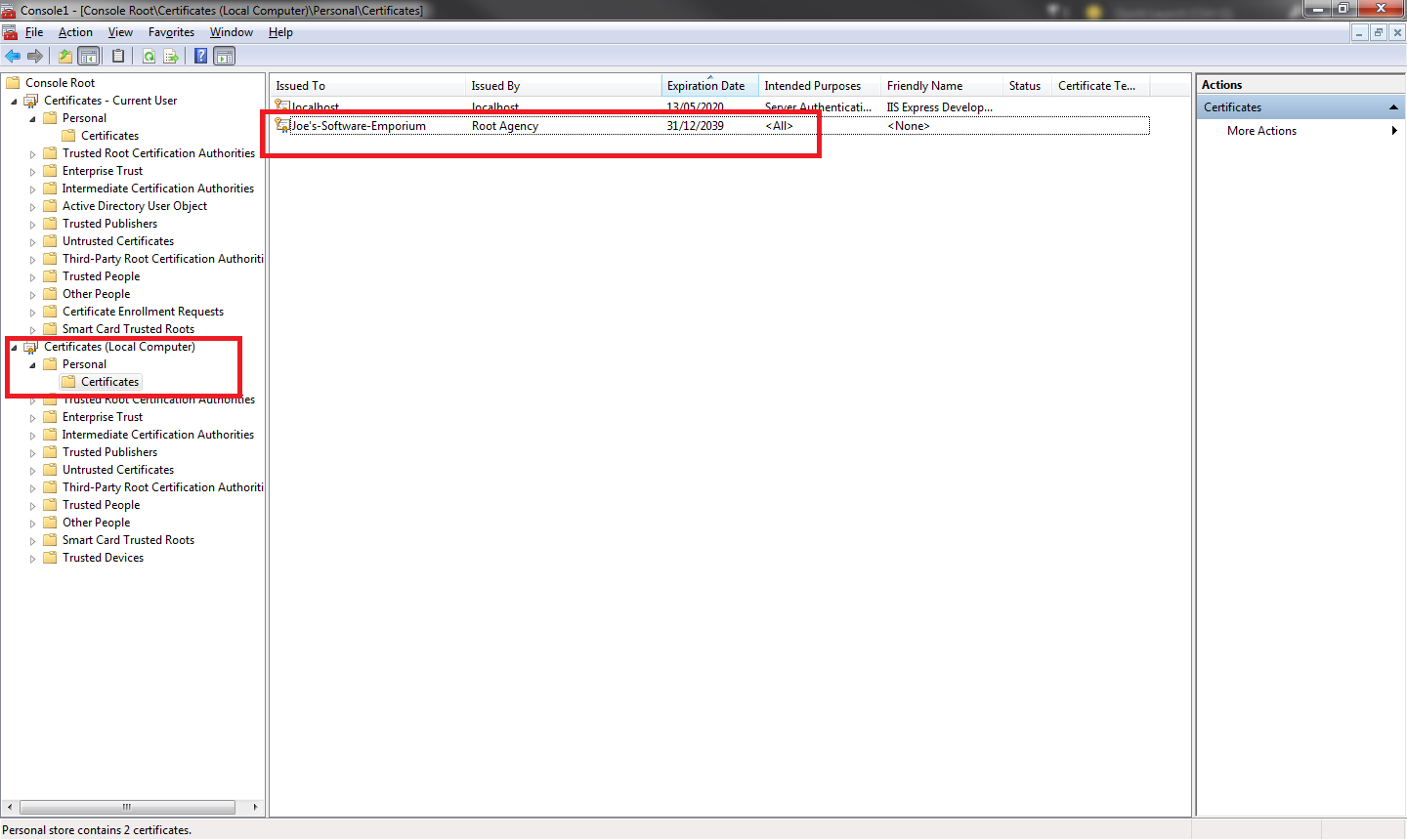Collapse the Certificates section in Actions pane
The width and height of the screenshot is (1407, 840).
pos(1393,107)
